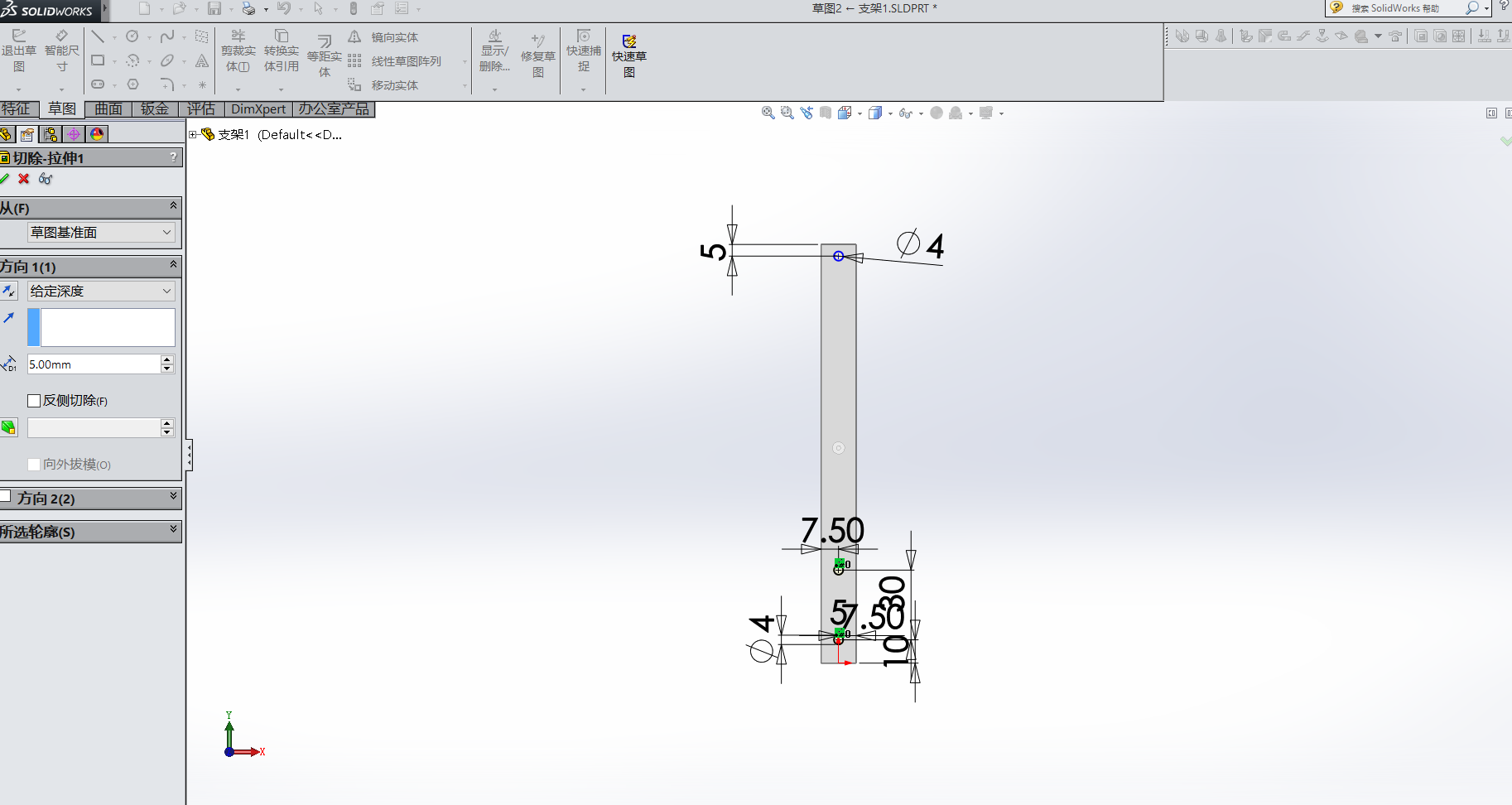The height and width of the screenshot is (805, 1512).
Task: Select the Sketch Text (A) tool
Action: point(202,60)
